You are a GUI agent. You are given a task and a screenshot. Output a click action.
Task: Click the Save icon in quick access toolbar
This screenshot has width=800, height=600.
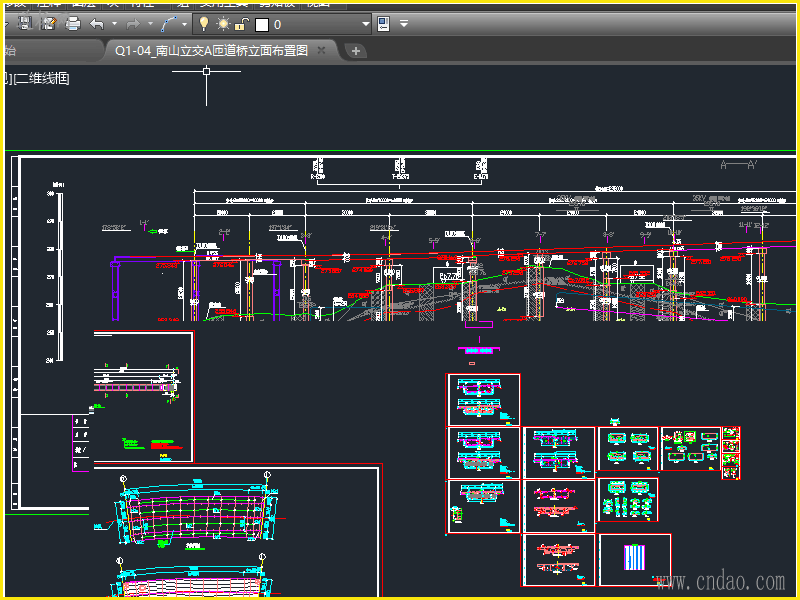26,23
